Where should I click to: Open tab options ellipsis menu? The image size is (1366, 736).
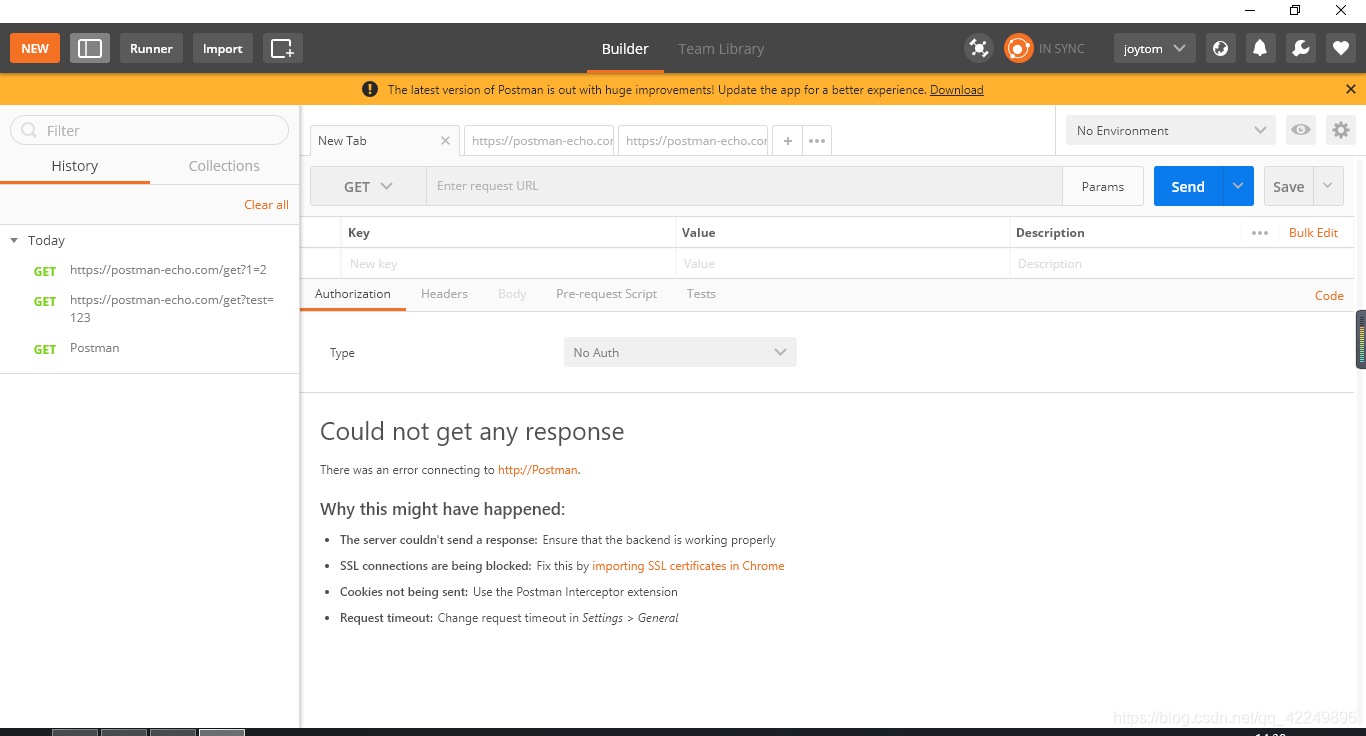pyautogui.click(x=817, y=141)
